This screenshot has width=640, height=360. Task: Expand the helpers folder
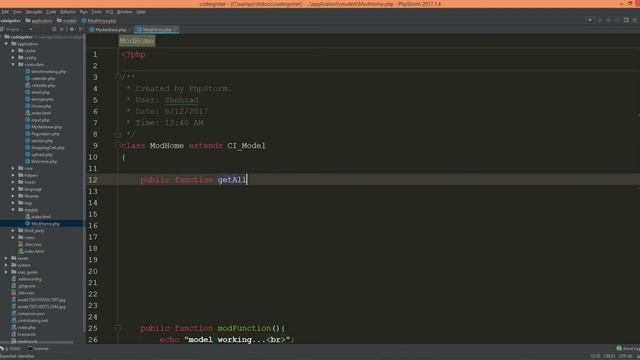click(13, 175)
